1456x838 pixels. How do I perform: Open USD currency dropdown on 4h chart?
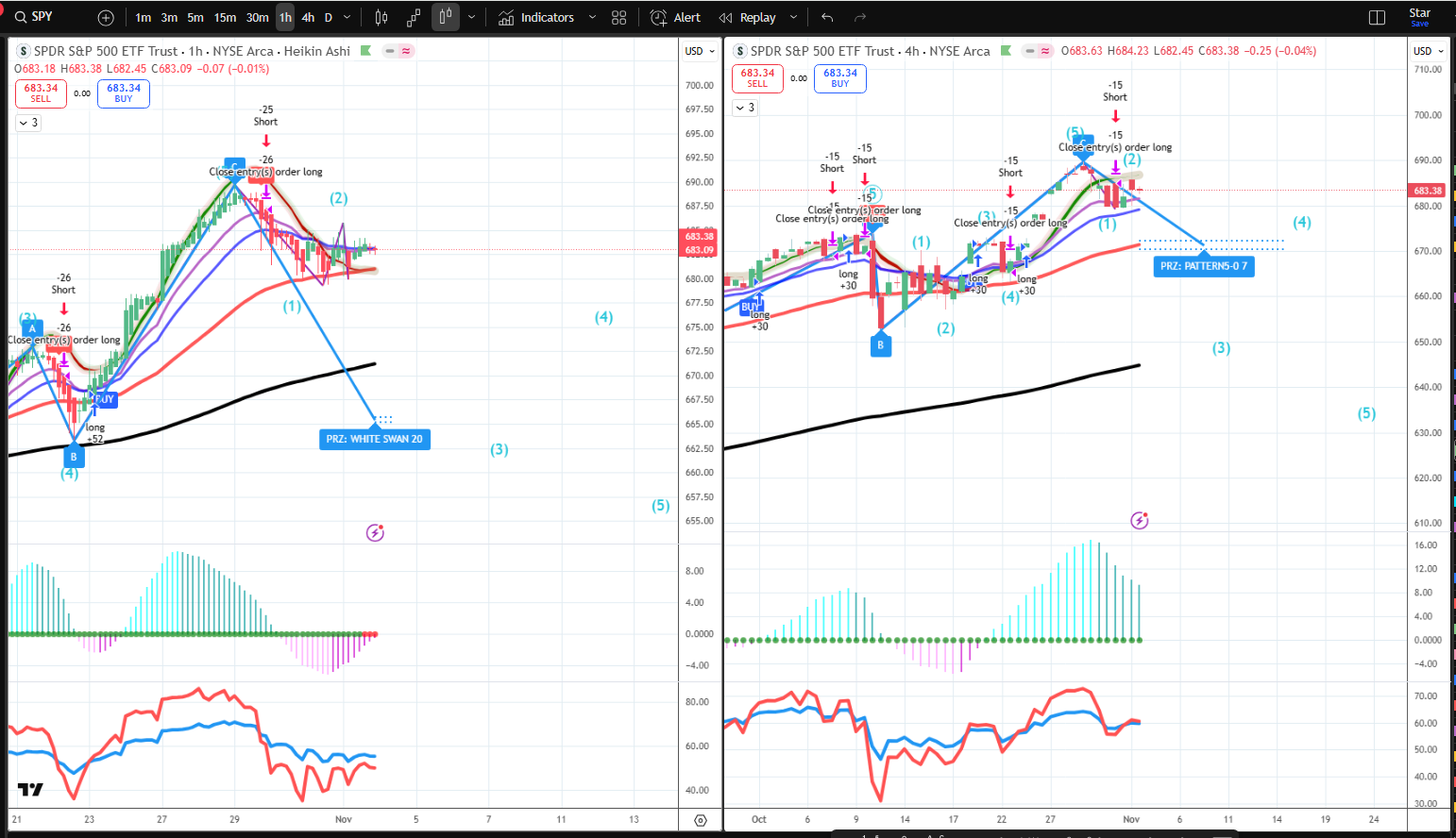[x=1428, y=51]
